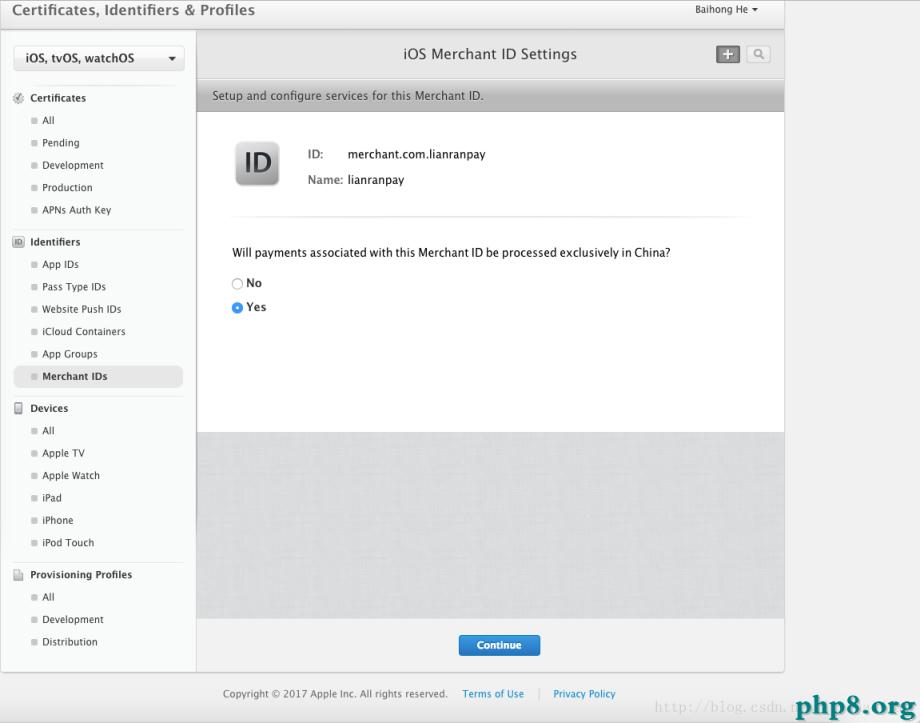Open App IDs list

pyautogui.click(x=60, y=265)
